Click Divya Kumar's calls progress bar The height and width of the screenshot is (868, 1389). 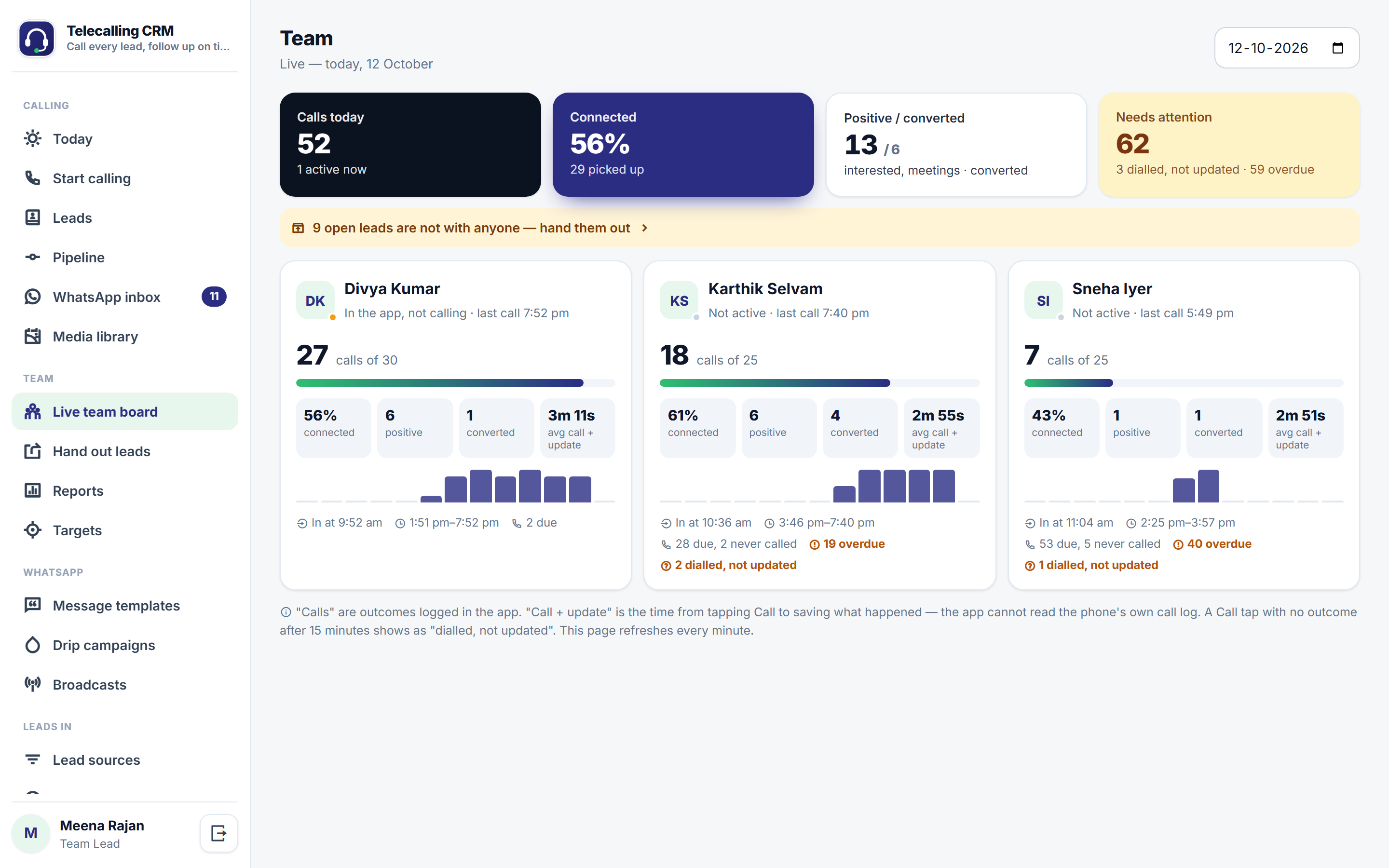(455, 383)
